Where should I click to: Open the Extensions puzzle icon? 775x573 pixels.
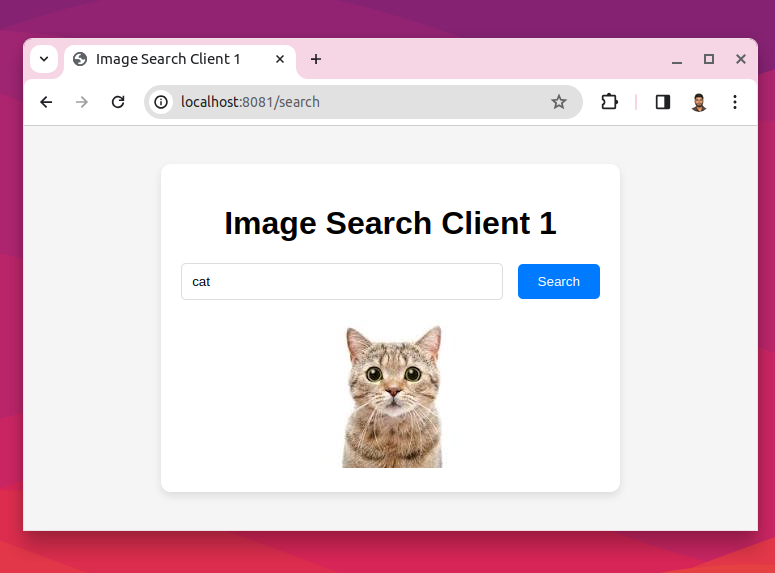(x=609, y=102)
